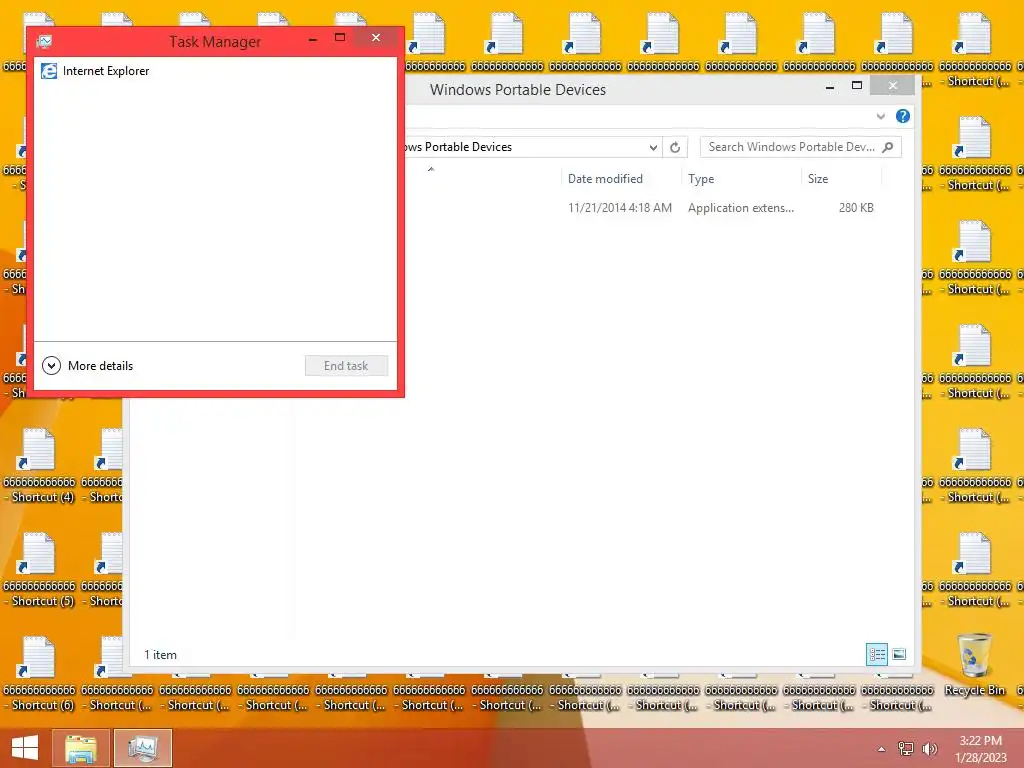This screenshot has width=1024, height=768.
Task: Switch Explorer to details view icon
Action: 877,654
